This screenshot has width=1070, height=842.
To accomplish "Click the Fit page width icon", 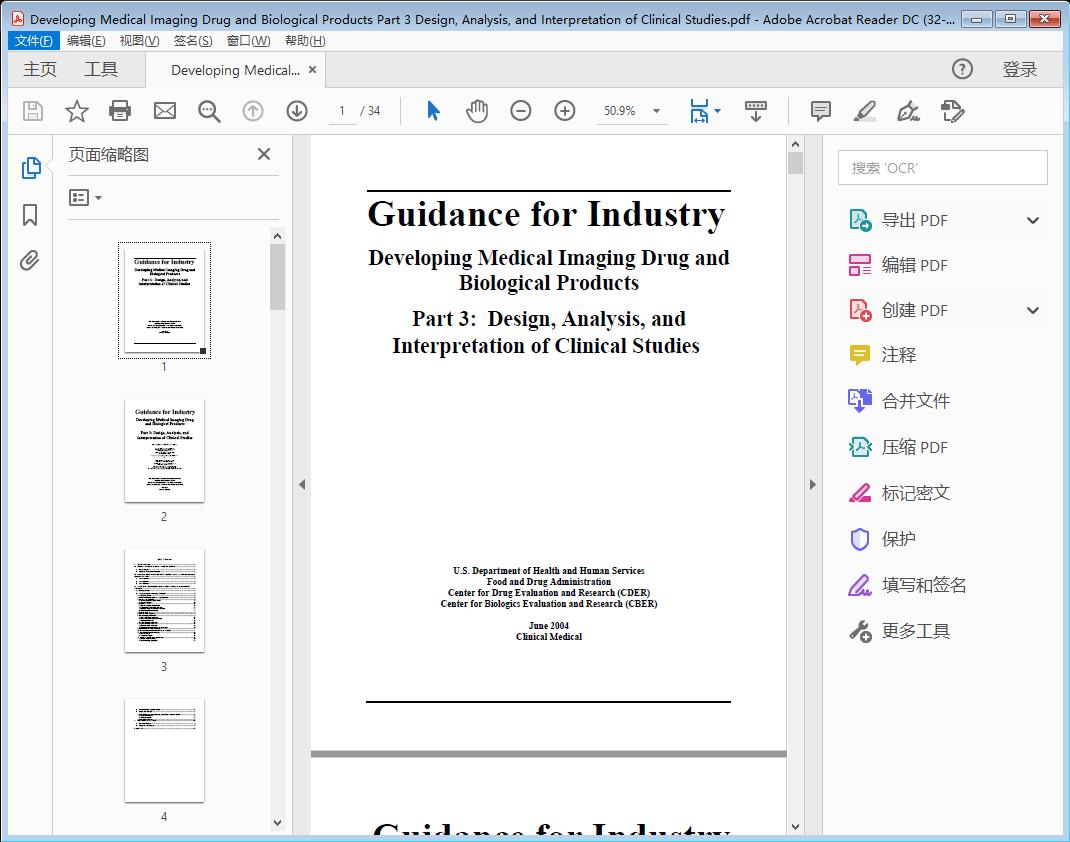I will pyautogui.click(x=699, y=111).
